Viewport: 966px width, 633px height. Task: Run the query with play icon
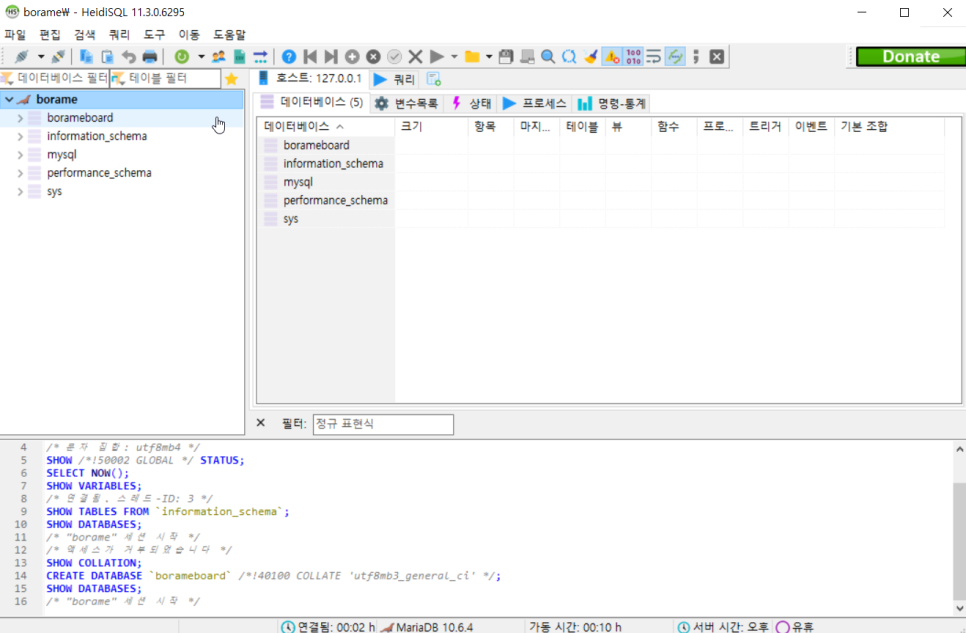437,57
